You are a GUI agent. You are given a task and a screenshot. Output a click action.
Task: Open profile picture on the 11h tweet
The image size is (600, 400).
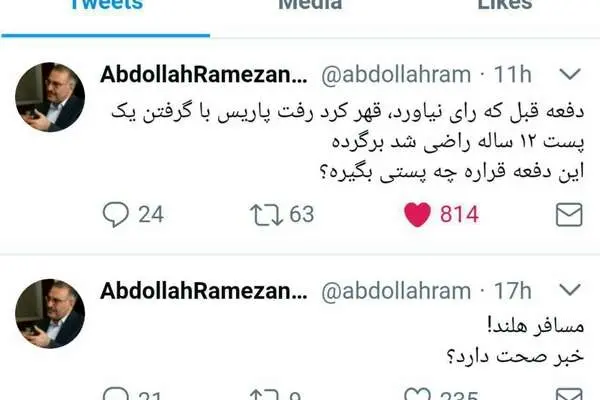point(50,97)
